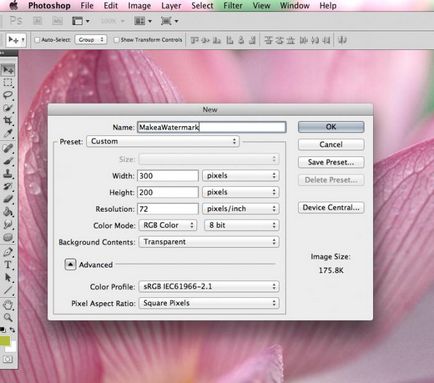Choose the Eyedropper tool

(x=8, y=133)
